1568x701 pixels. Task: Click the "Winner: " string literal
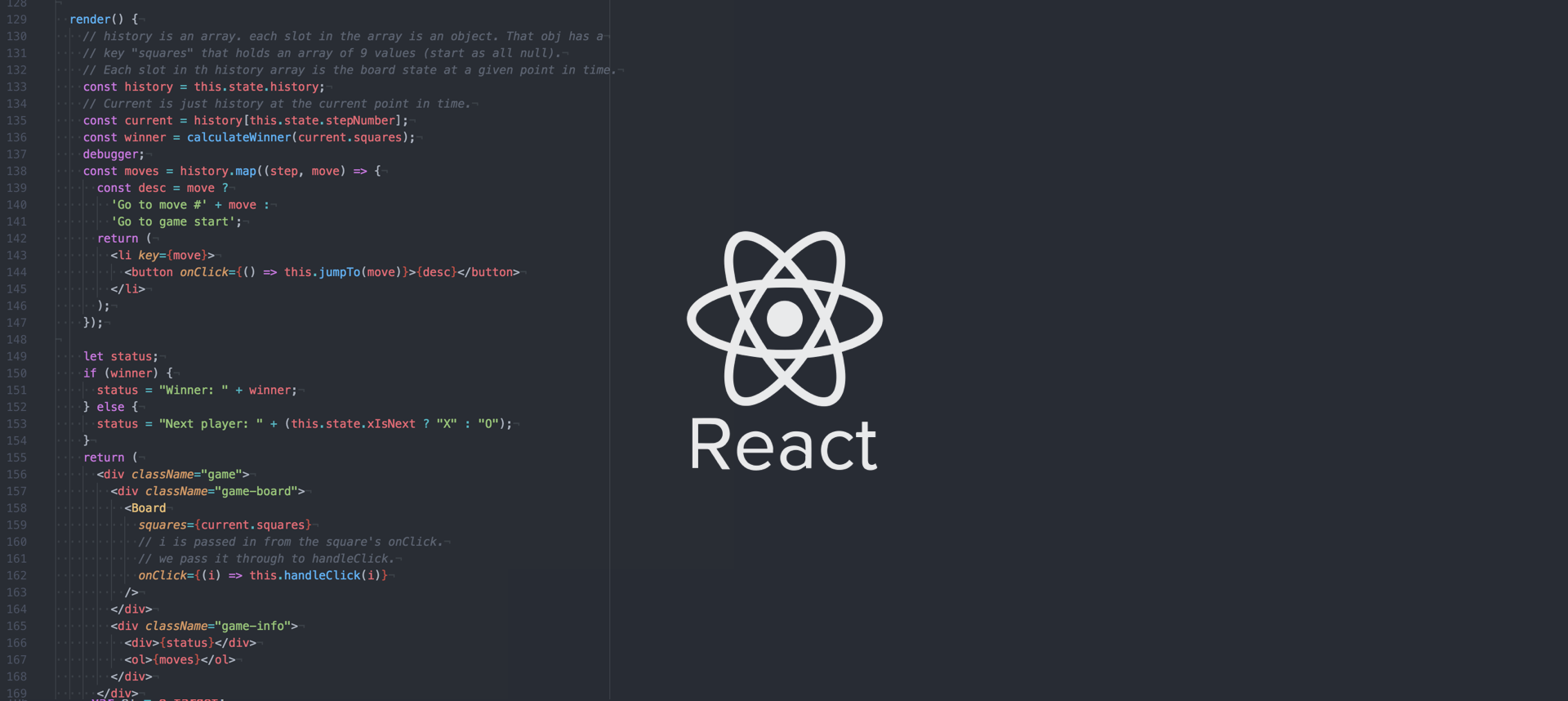coord(194,390)
